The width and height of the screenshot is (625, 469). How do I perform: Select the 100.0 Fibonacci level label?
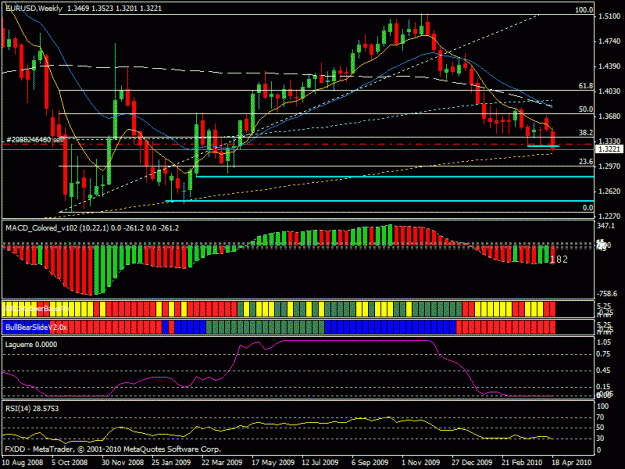[x=584, y=10]
